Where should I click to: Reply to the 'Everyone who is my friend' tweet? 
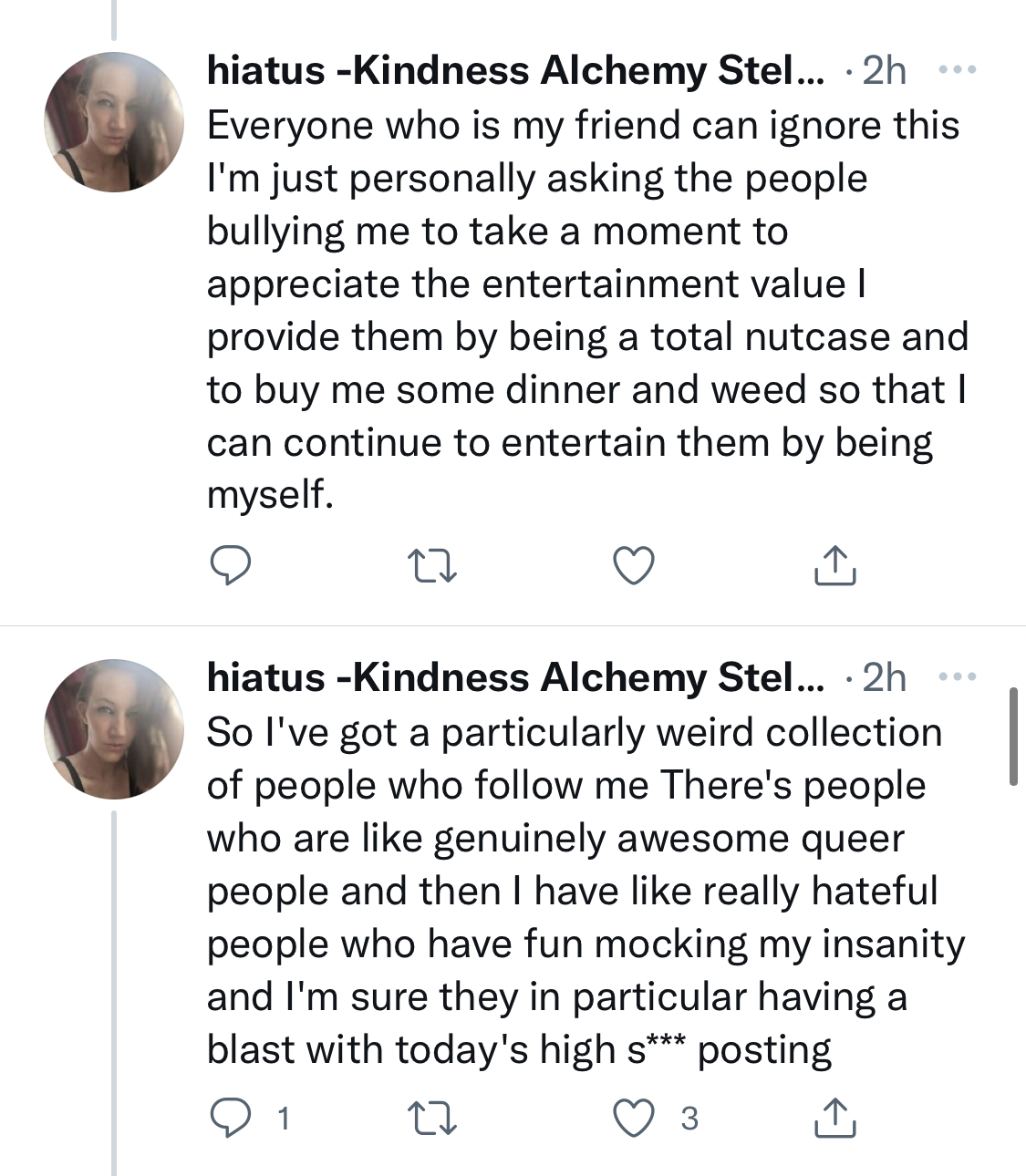click(x=231, y=566)
